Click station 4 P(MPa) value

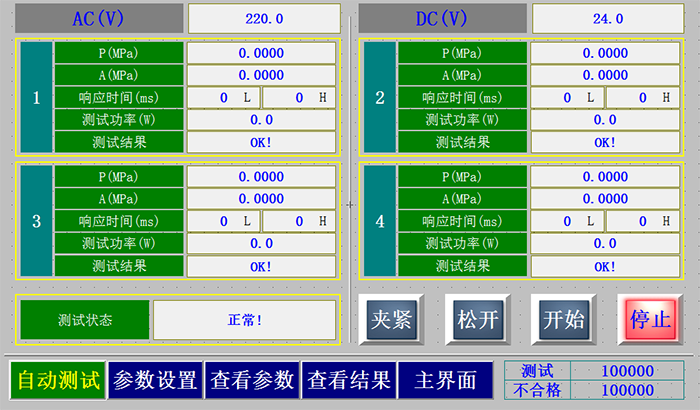click(x=605, y=177)
